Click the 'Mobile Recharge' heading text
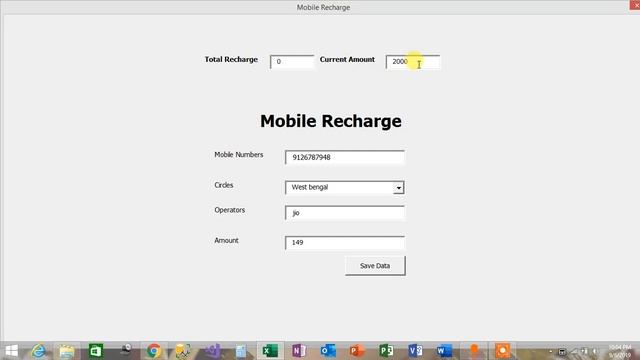 (331, 121)
